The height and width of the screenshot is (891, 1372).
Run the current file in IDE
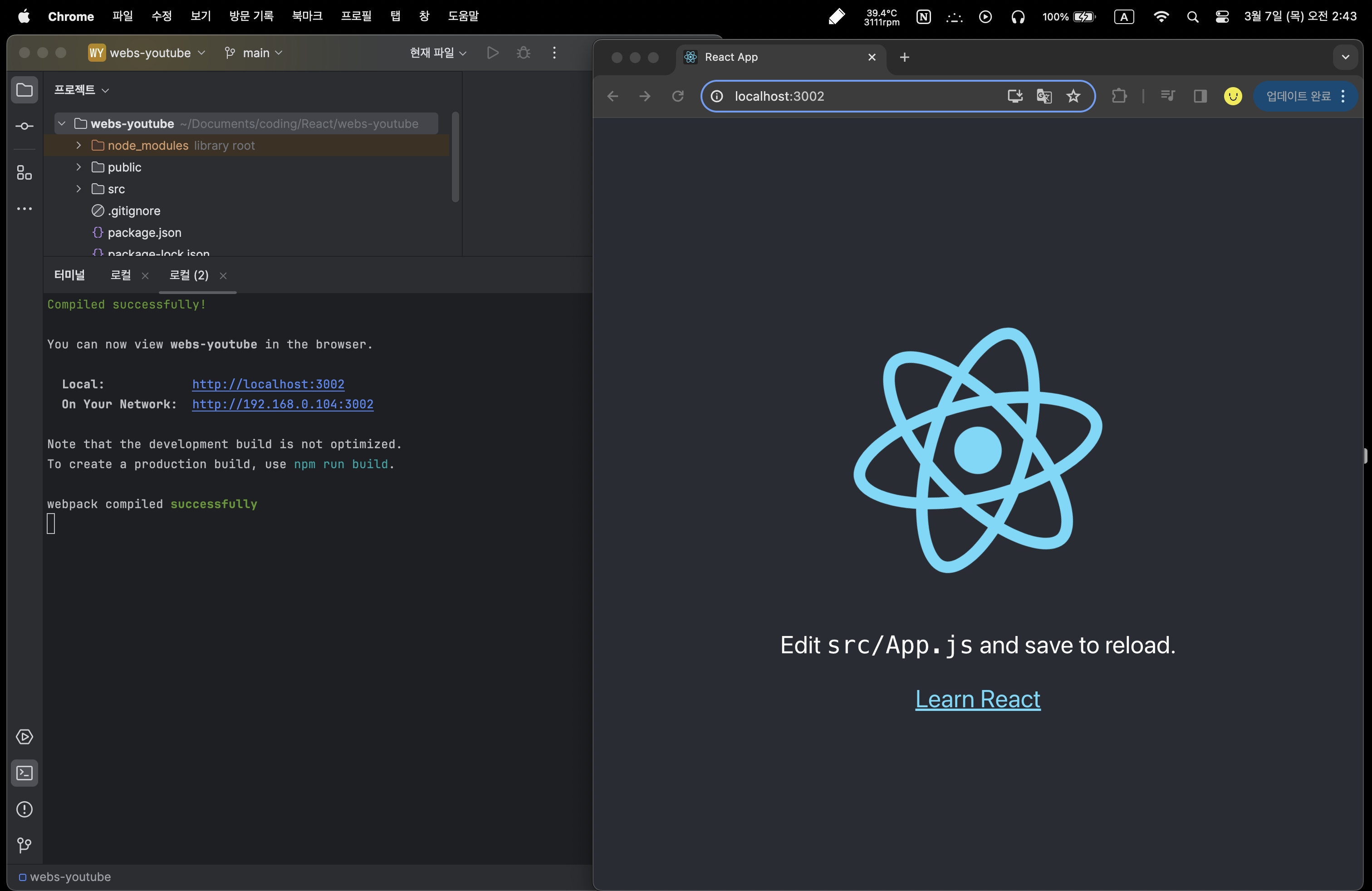coord(492,53)
